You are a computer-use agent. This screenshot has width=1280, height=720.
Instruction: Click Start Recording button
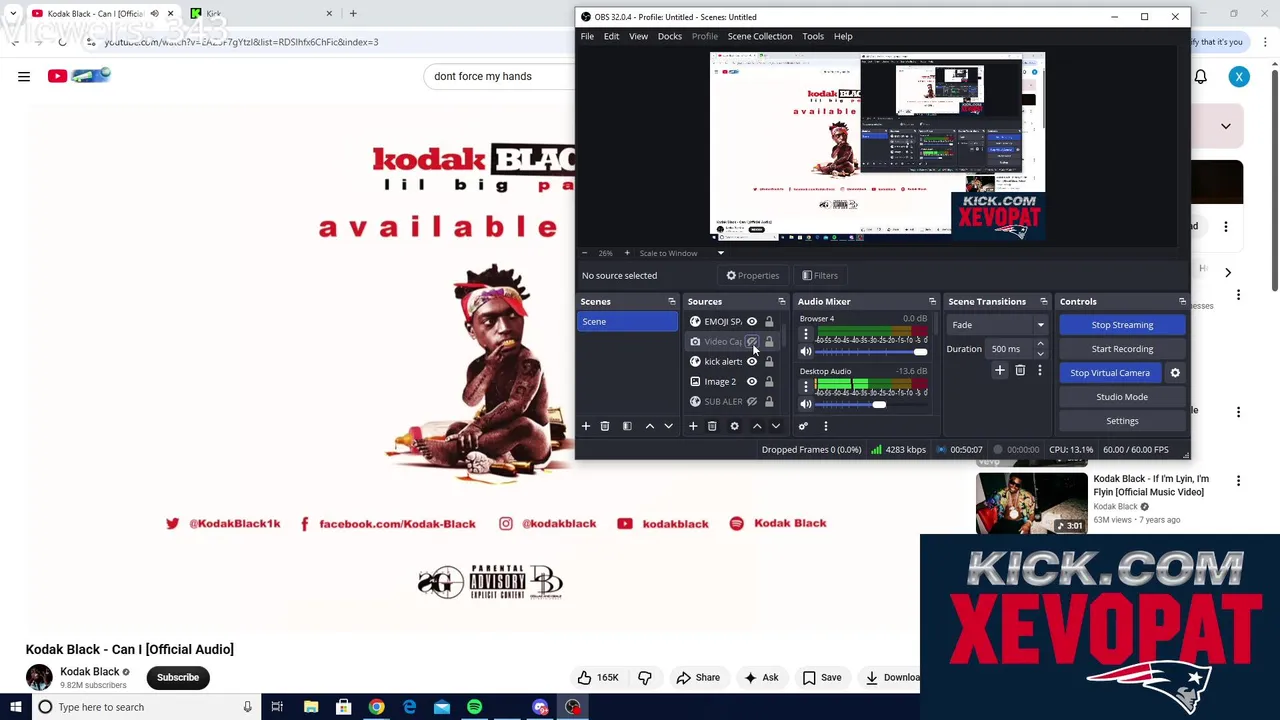pyautogui.click(x=1122, y=349)
